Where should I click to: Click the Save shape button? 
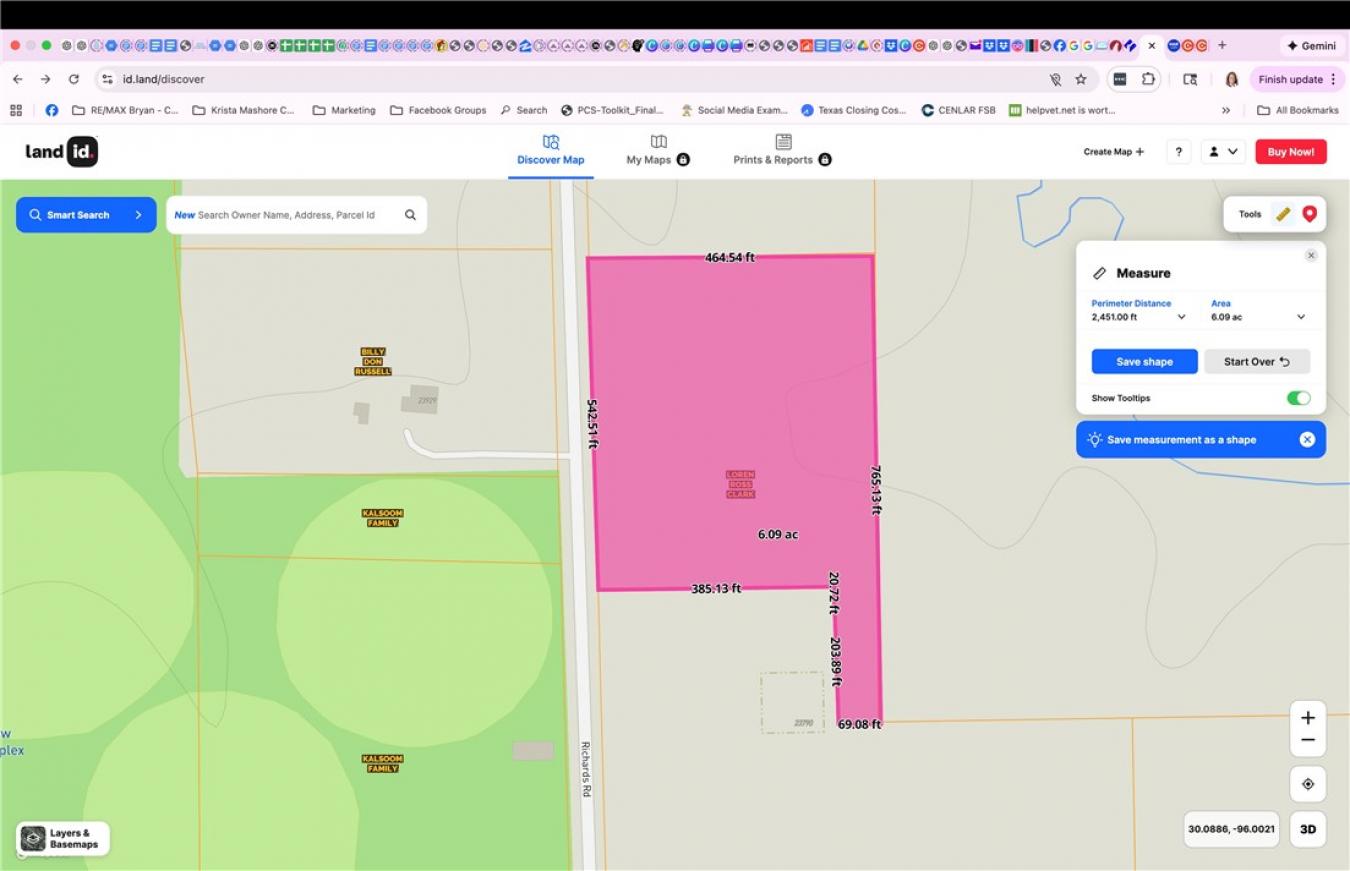(1144, 362)
